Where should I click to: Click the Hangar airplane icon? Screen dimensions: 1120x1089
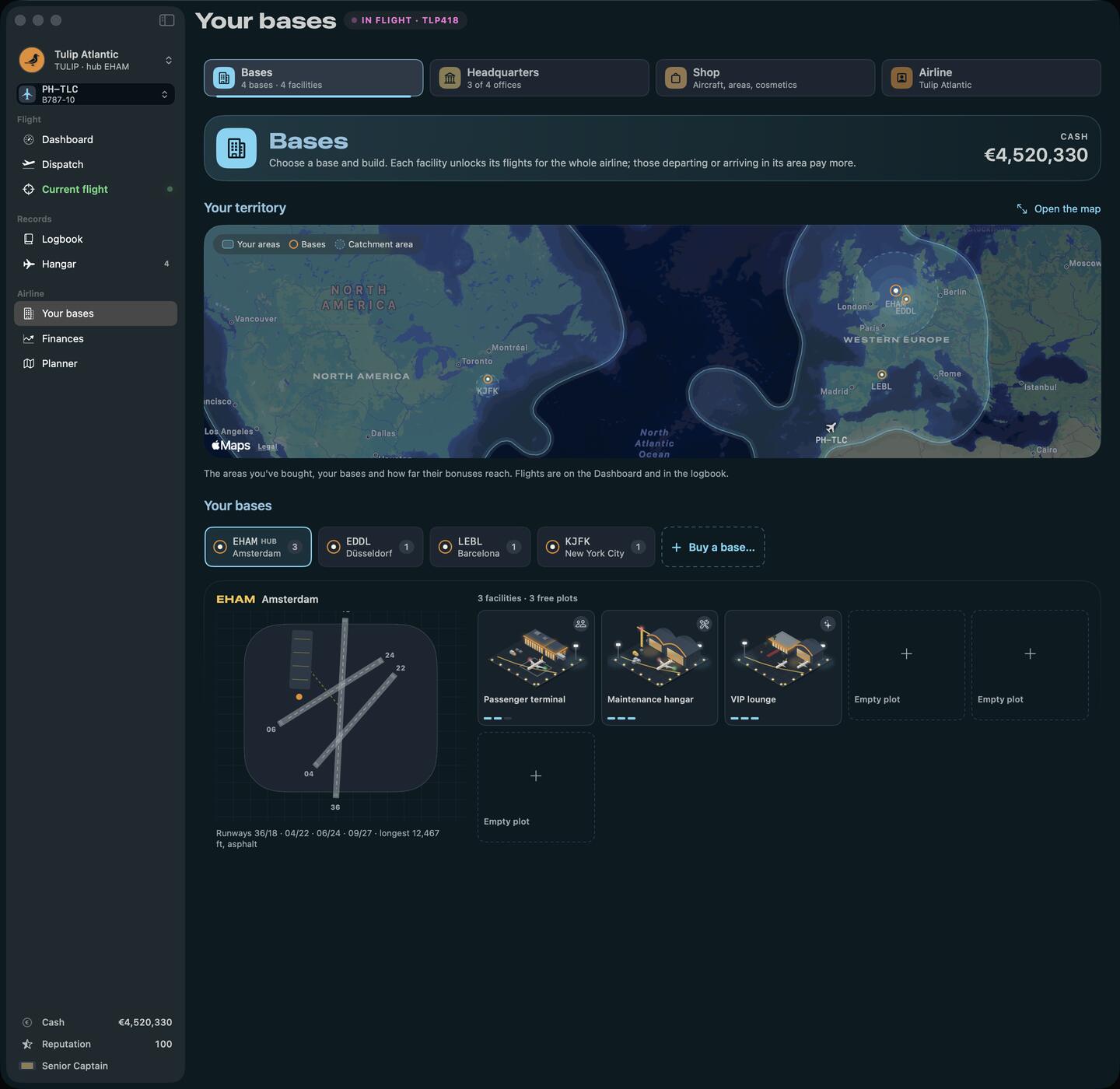[x=29, y=264]
